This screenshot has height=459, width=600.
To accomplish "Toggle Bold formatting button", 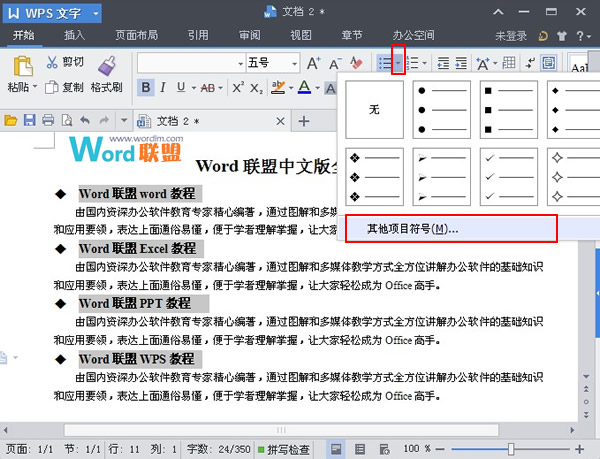I will point(145,88).
